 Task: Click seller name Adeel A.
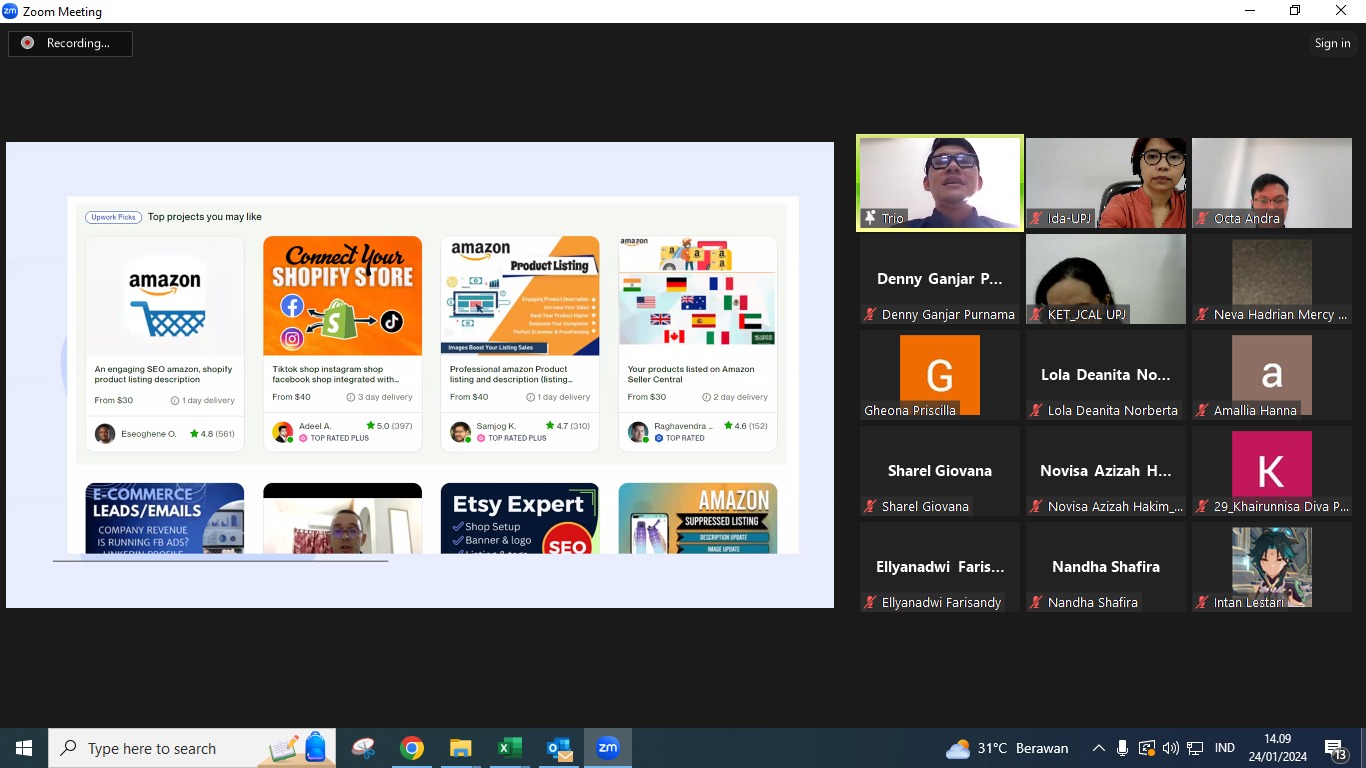click(x=315, y=426)
